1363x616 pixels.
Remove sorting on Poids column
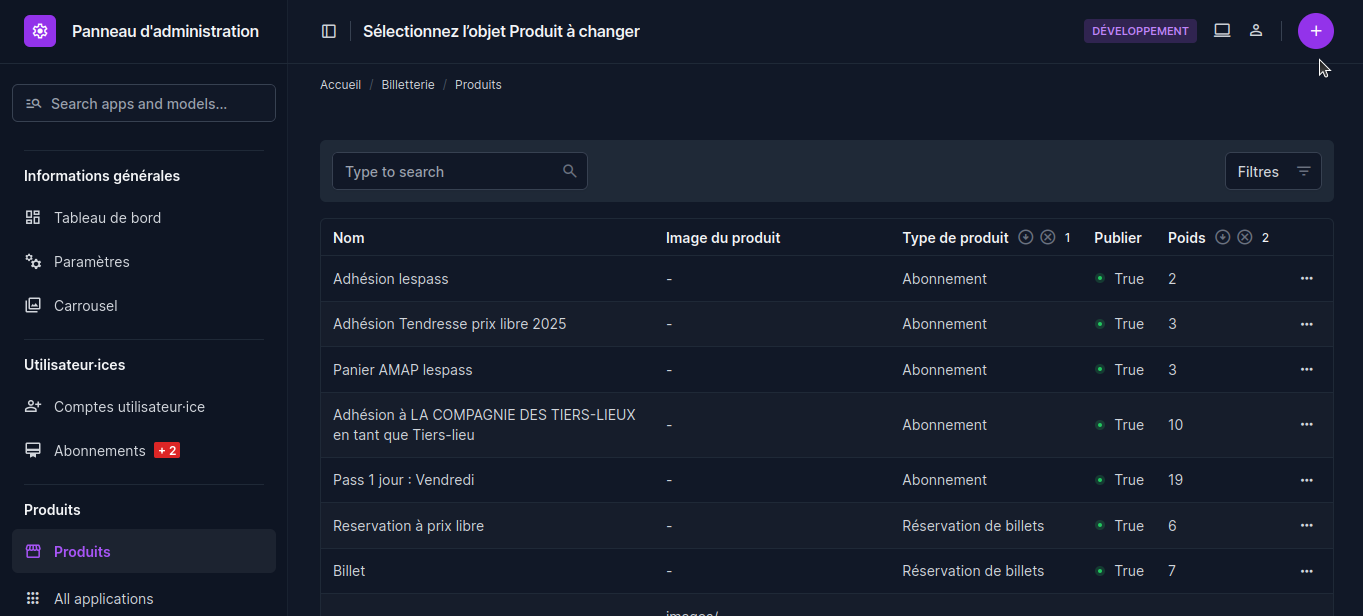pos(1245,238)
